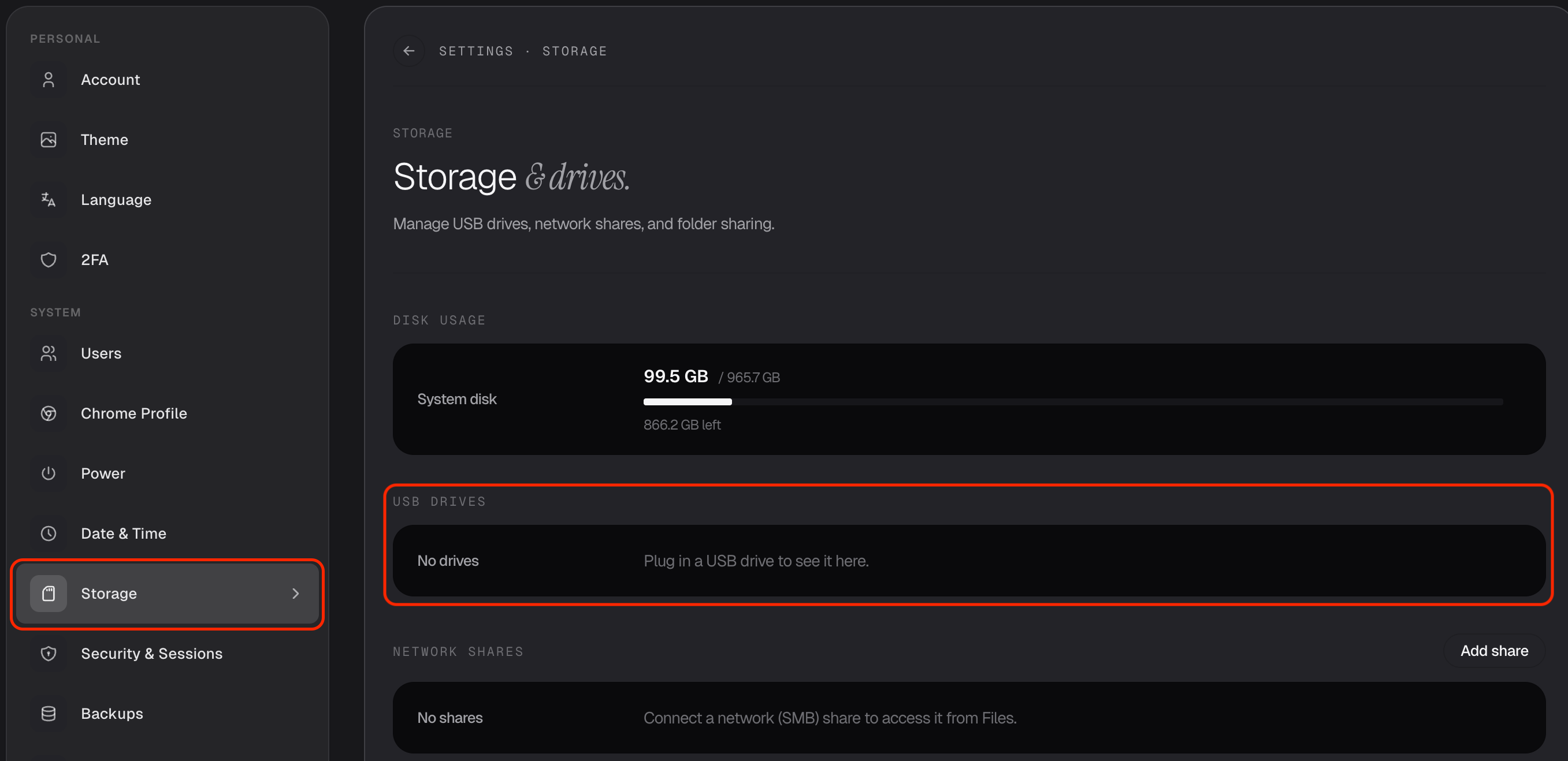Click the chevron on the Storage item
This screenshot has height=761, width=1568.
coord(296,594)
